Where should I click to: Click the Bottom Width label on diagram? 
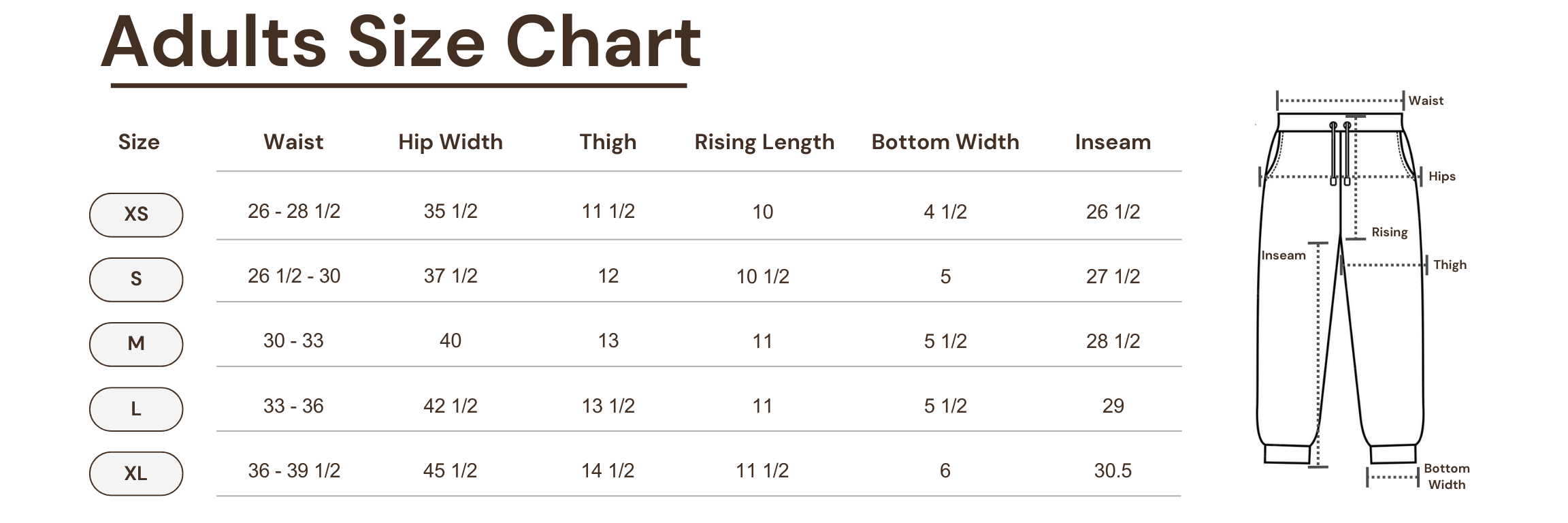pos(1447,476)
